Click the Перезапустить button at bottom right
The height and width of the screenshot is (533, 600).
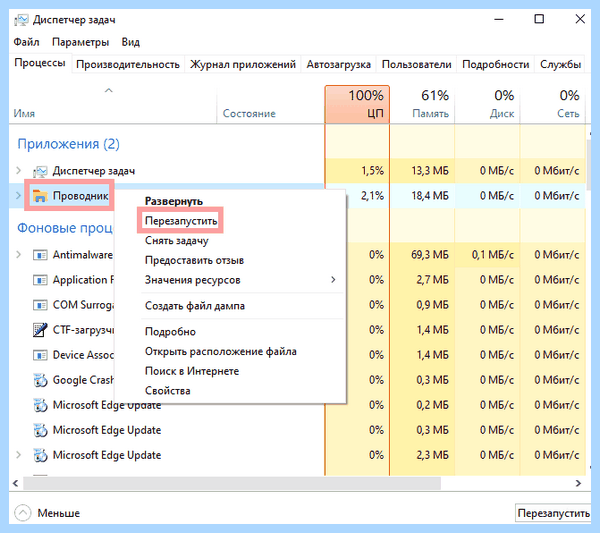553,513
